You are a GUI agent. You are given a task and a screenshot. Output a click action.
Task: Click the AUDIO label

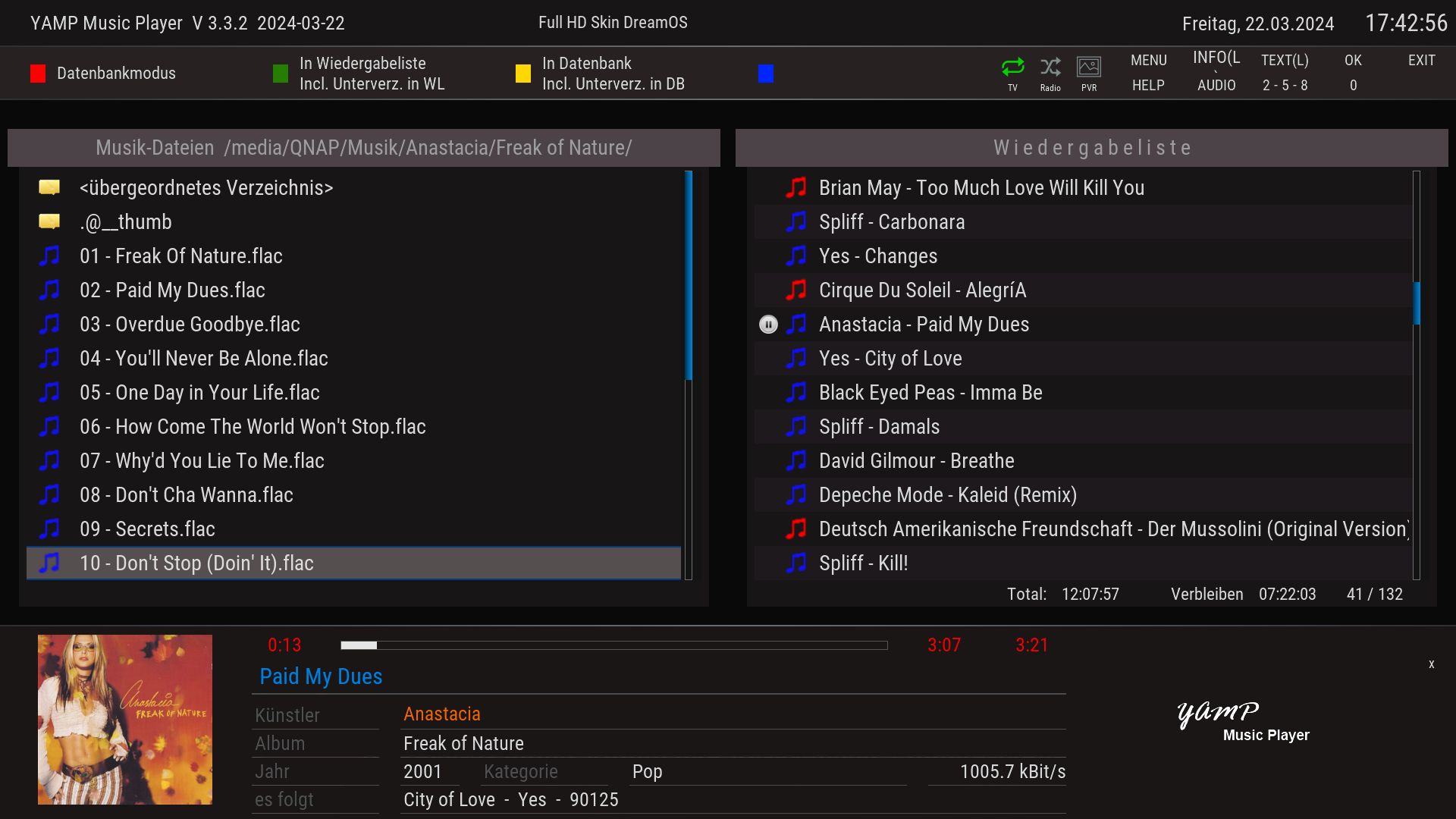click(1216, 86)
